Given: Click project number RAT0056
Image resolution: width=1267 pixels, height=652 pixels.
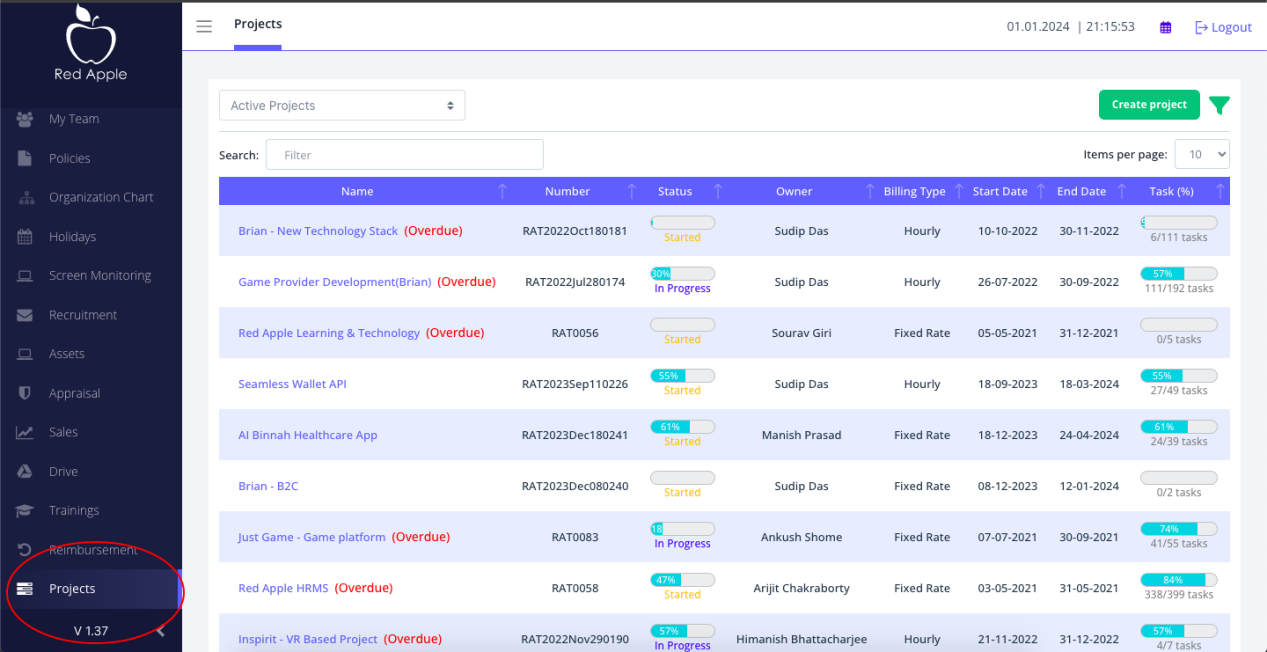Looking at the screenshot, I should click(x=575, y=333).
